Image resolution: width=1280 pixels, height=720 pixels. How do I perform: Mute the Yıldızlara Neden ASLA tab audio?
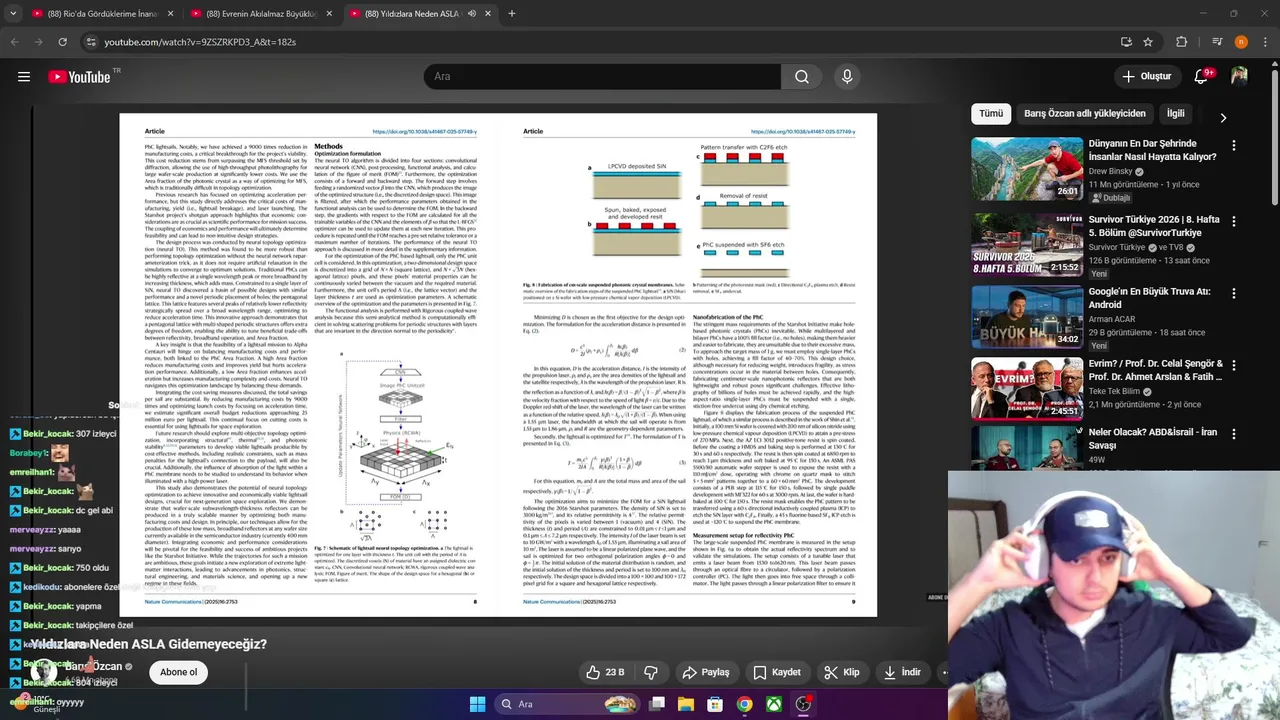[x=472, y=14]
